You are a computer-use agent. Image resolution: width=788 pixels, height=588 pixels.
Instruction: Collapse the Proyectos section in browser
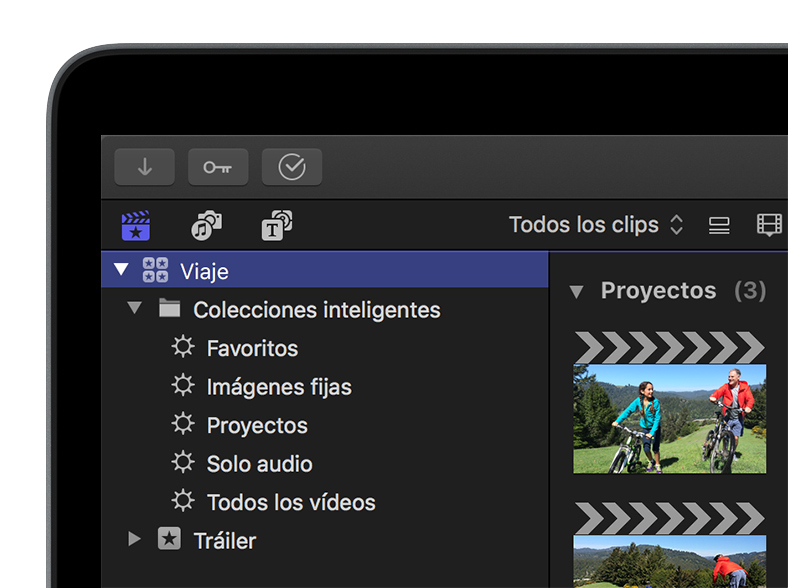coord(576,292)
